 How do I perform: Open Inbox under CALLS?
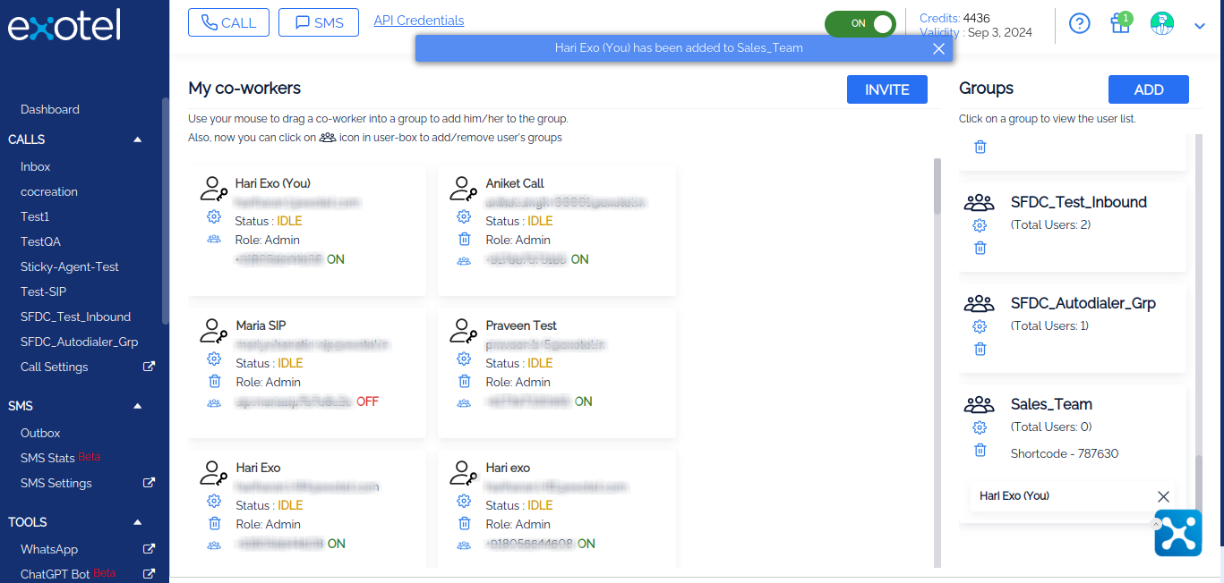click(x=35, y=167)
